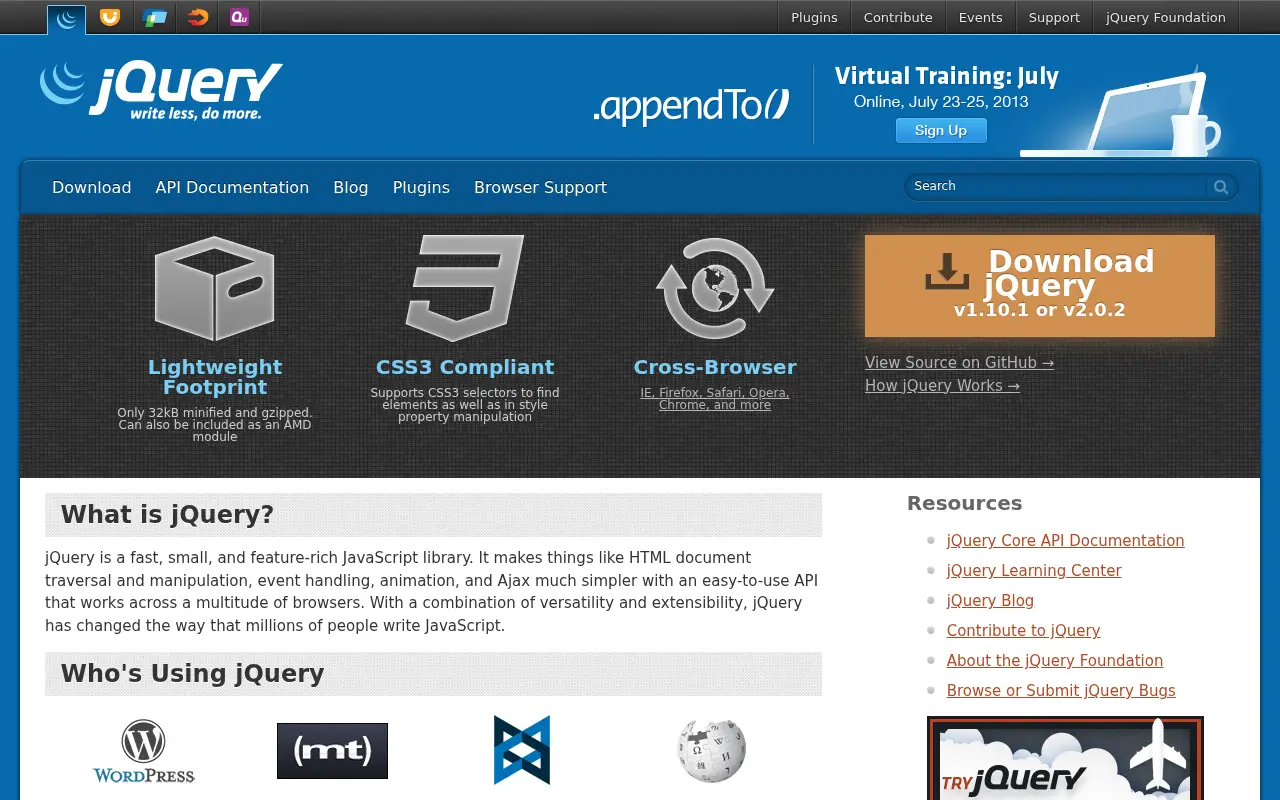
Task: Open Plugins in the top bar beside Contribute
Action: (x=814, y=17)
